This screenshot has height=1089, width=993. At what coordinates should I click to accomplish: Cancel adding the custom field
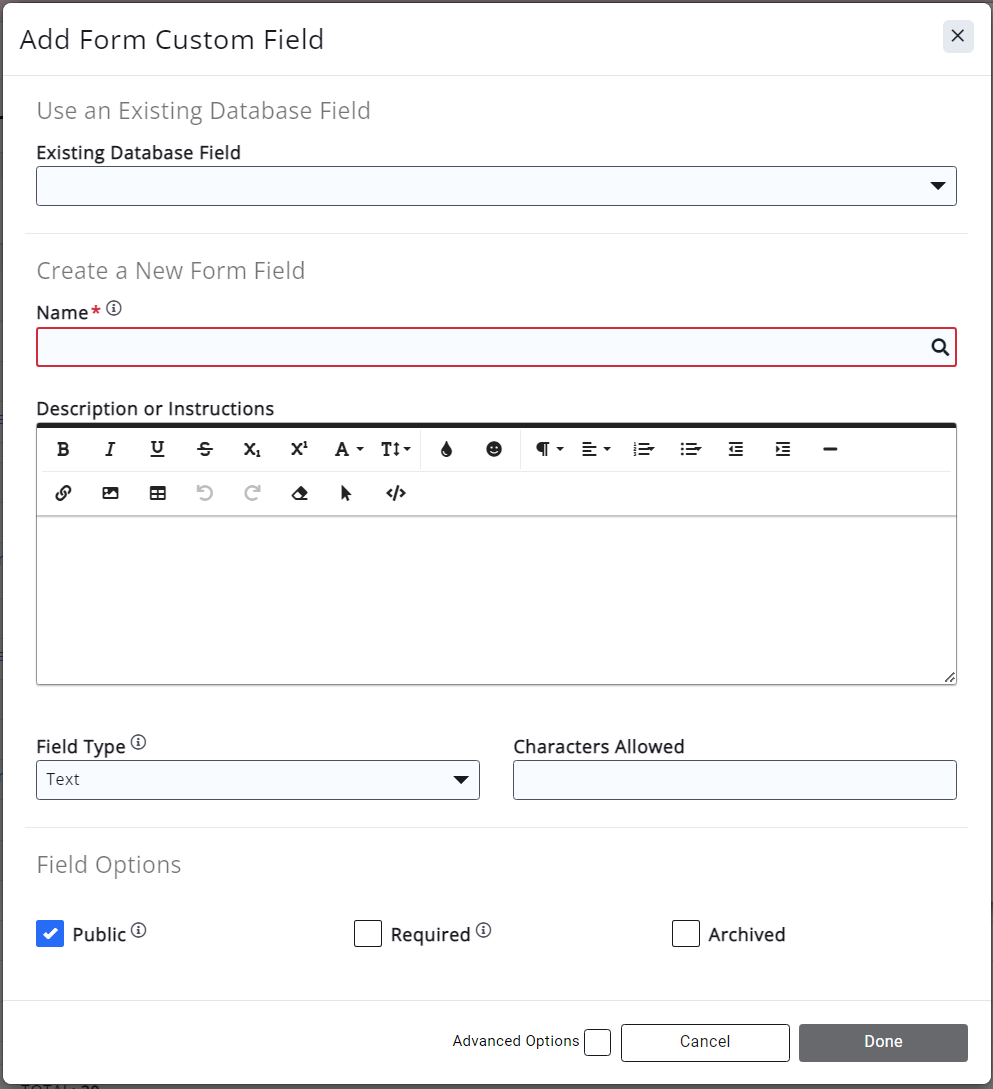point(705,1042)
